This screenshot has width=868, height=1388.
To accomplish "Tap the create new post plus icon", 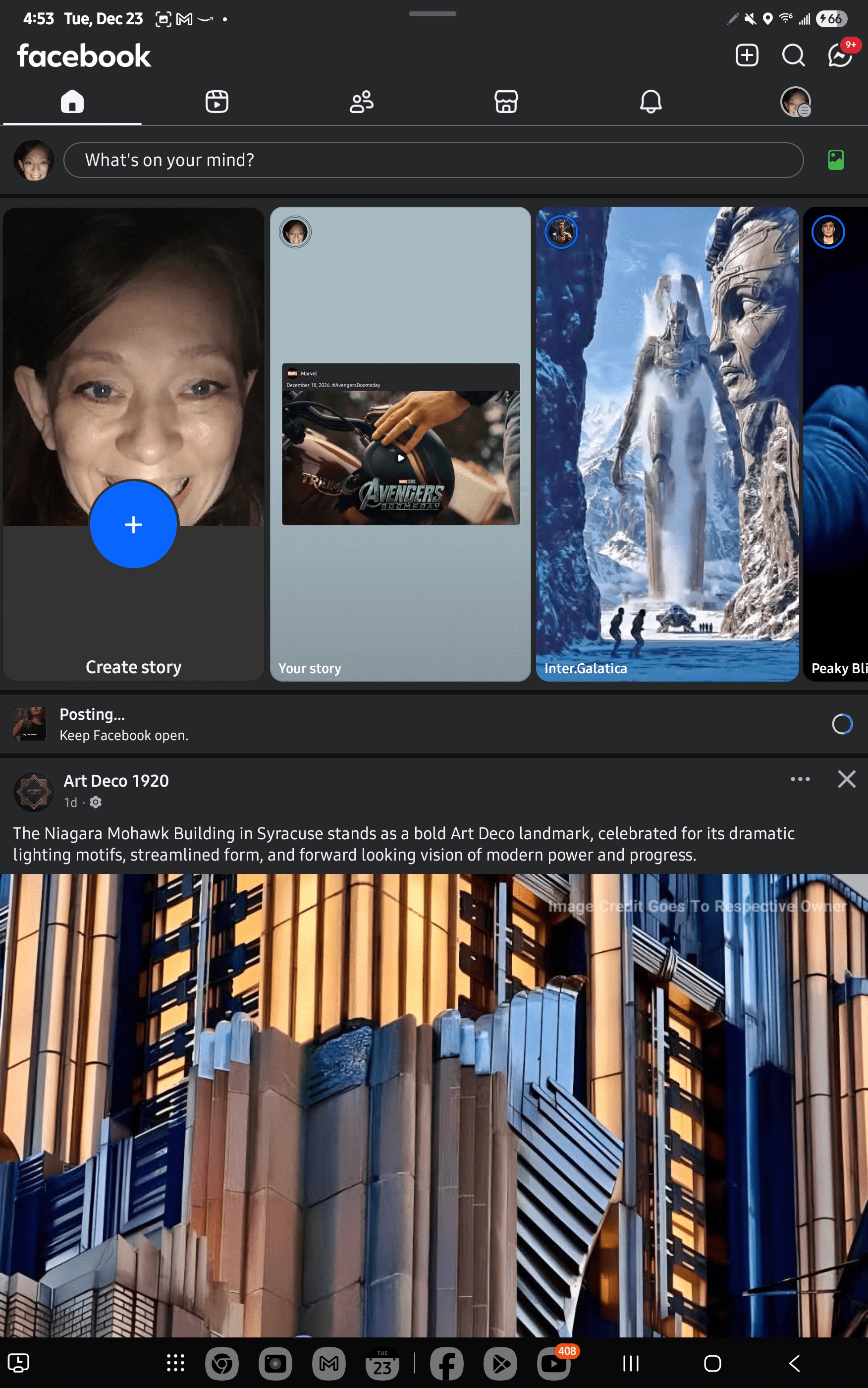I will point(746,56).
